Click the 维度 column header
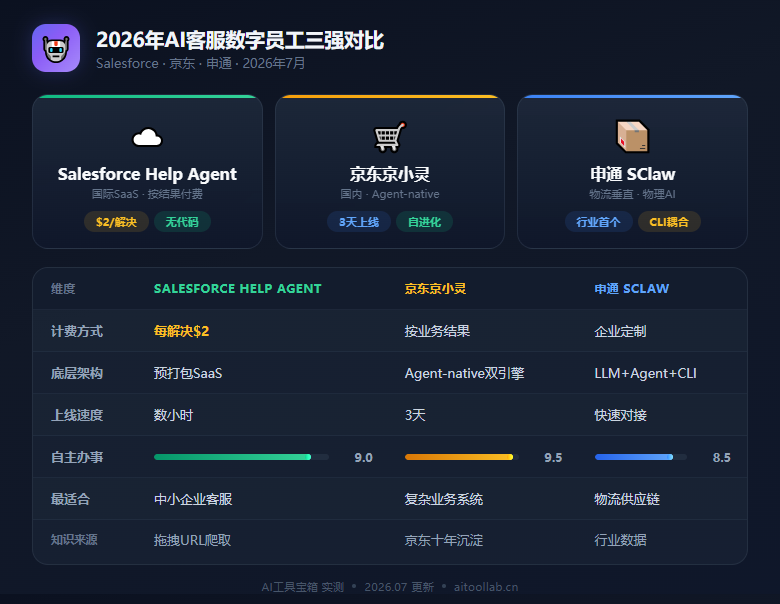Viewport: 780px width, 604px height. (63, 289)
